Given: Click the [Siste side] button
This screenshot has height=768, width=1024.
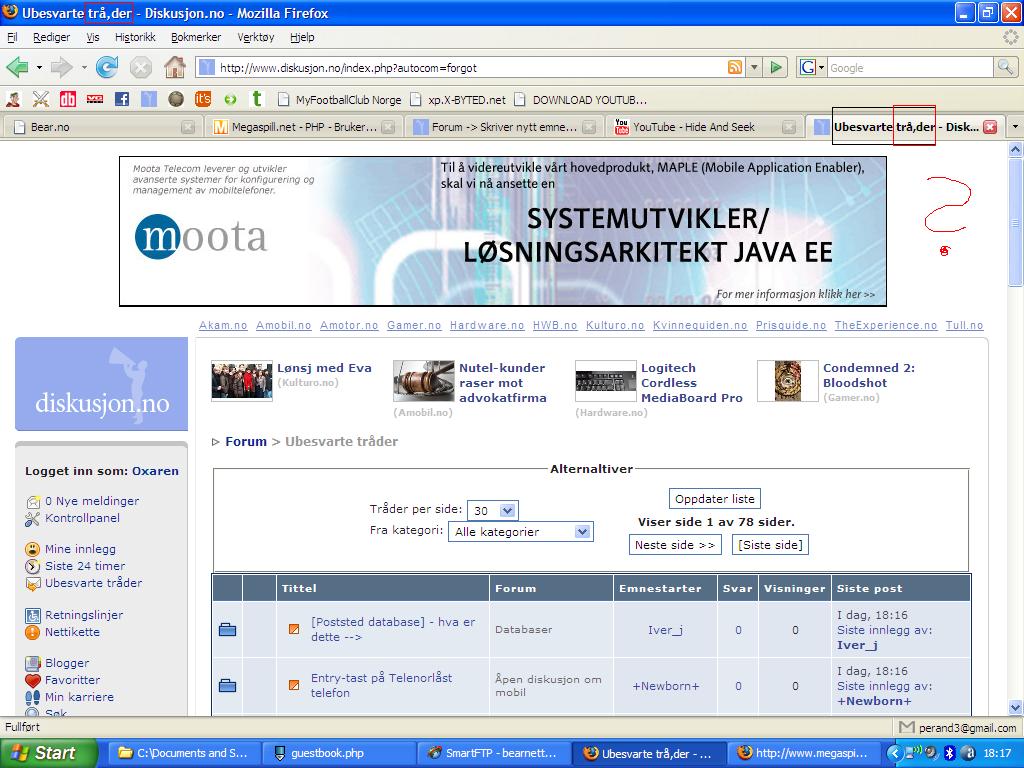Looking at the screenshot, I should click(x=770, y=545).
